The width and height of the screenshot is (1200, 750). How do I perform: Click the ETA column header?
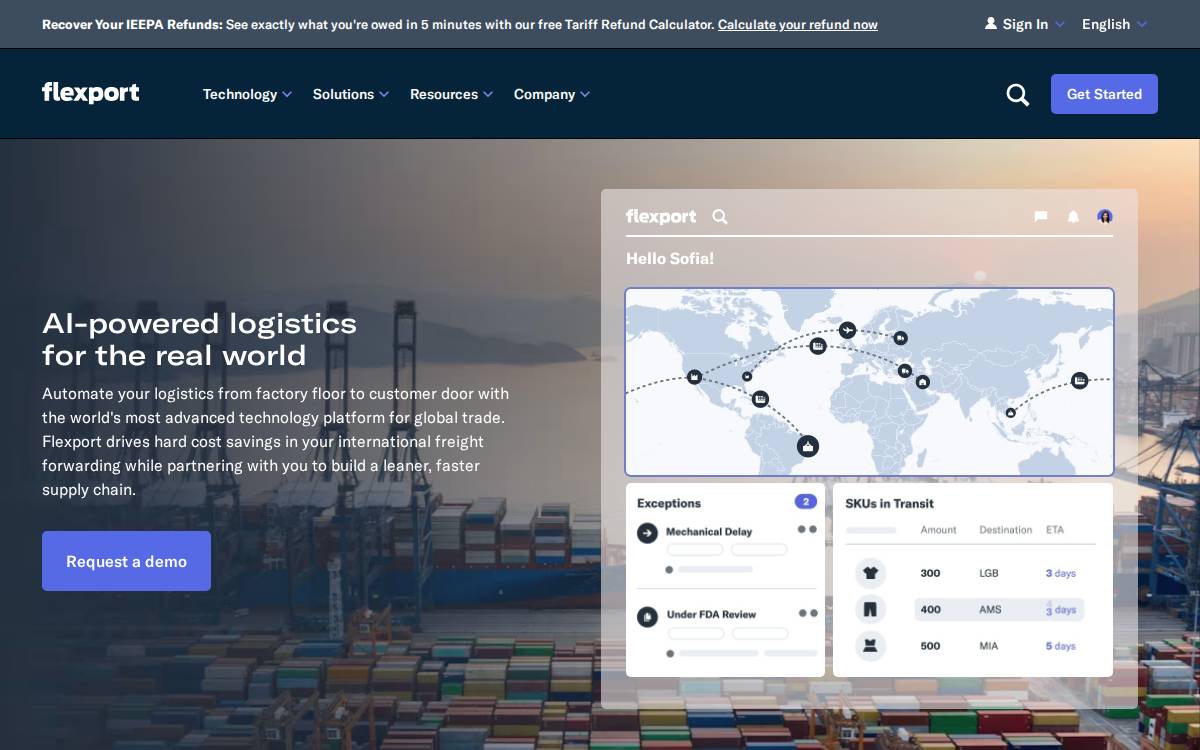click(x=1055, y=530)
